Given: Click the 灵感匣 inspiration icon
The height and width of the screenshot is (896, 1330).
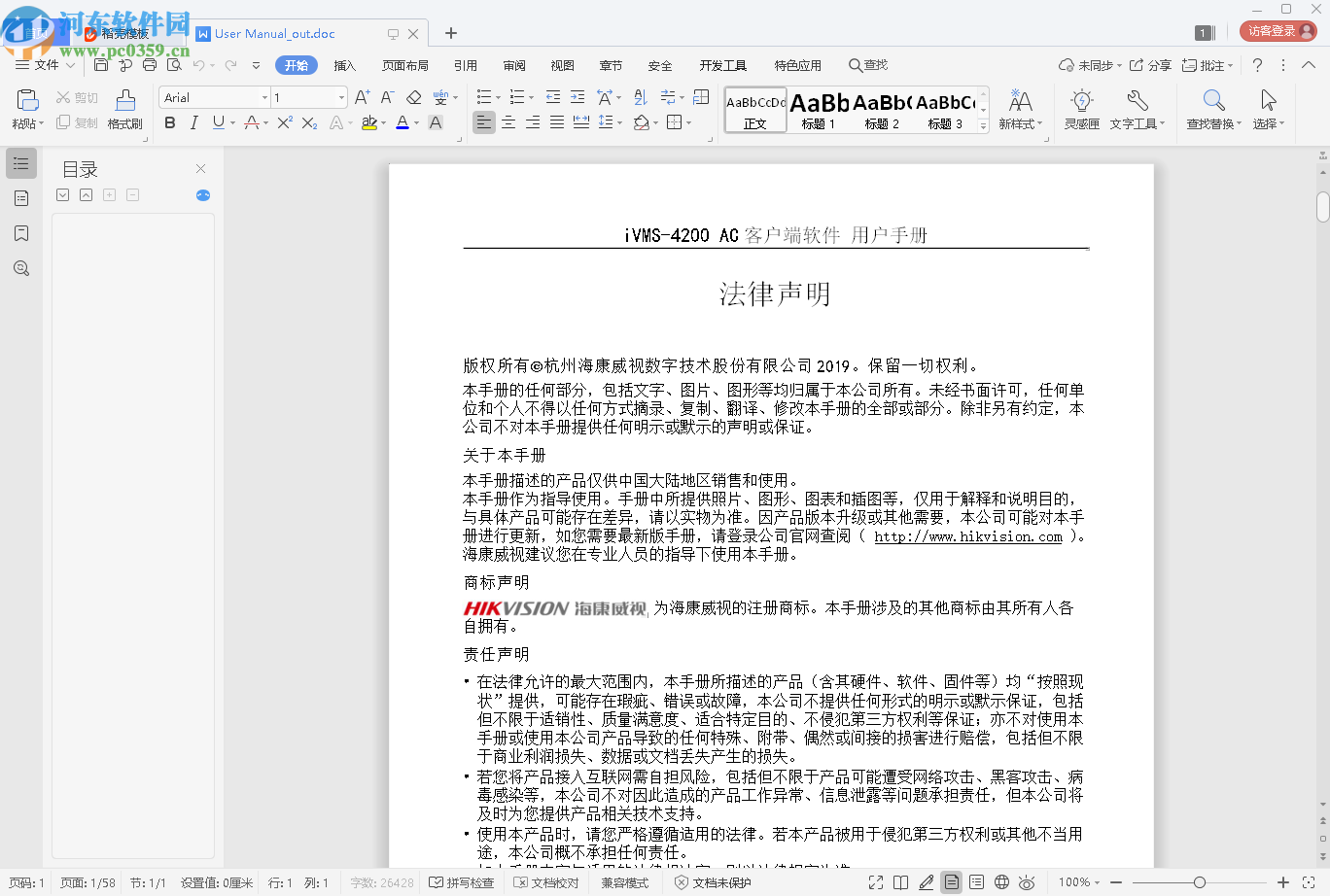Looking at the screenshot, I should [1082, 108].
